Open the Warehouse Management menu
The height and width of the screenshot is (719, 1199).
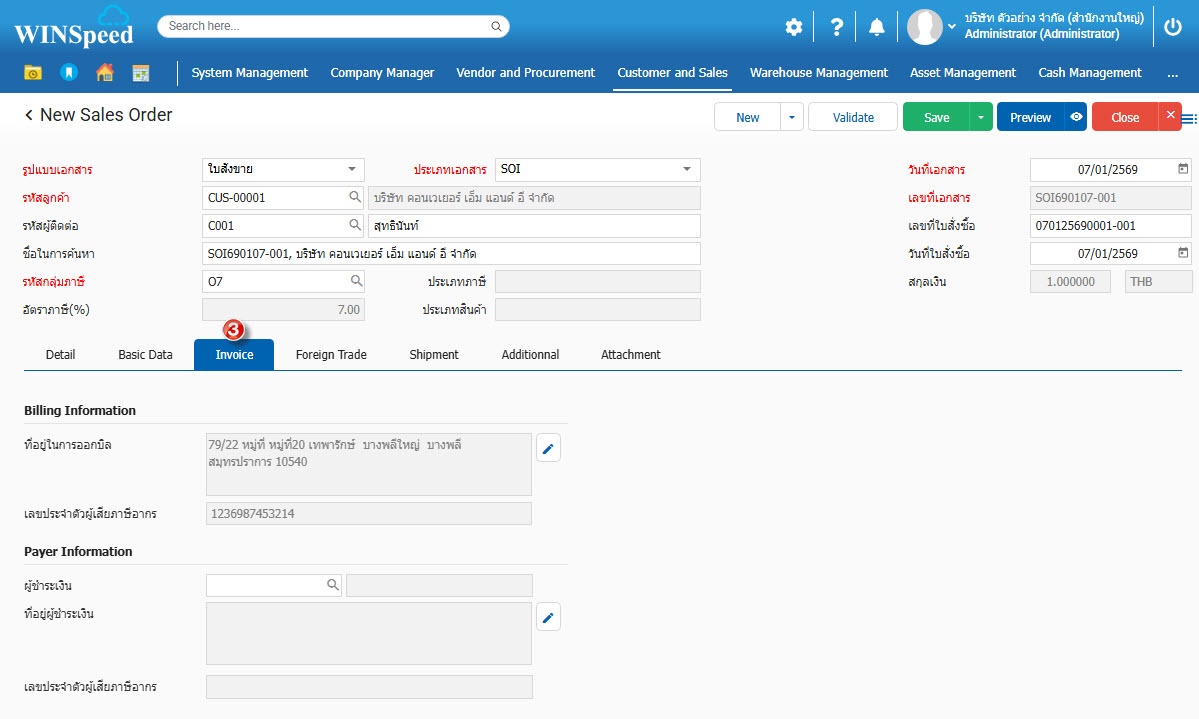pyautogui.click(x=818, y=73)
